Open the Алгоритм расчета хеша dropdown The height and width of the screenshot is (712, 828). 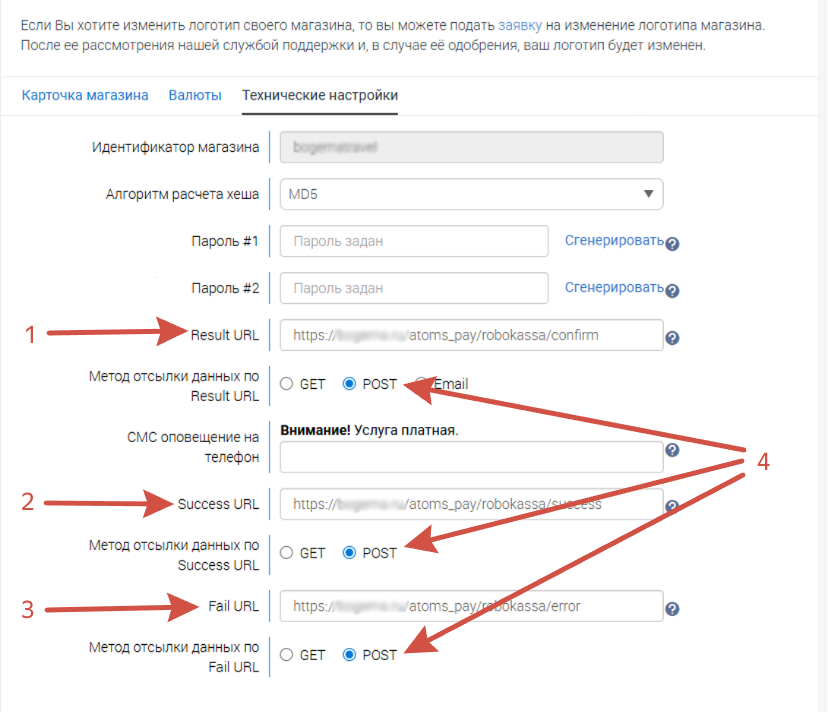click(472, 194)
